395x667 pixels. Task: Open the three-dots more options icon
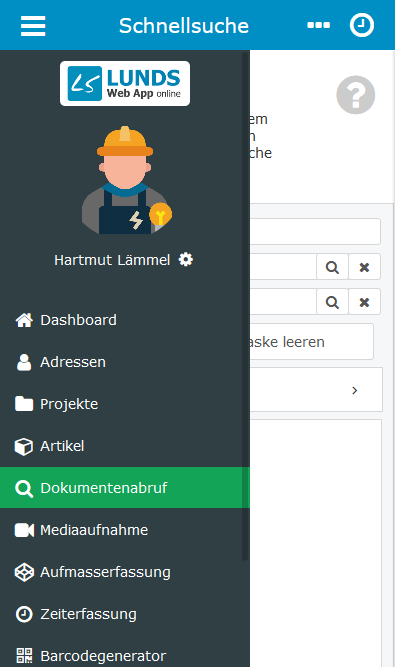318,26
